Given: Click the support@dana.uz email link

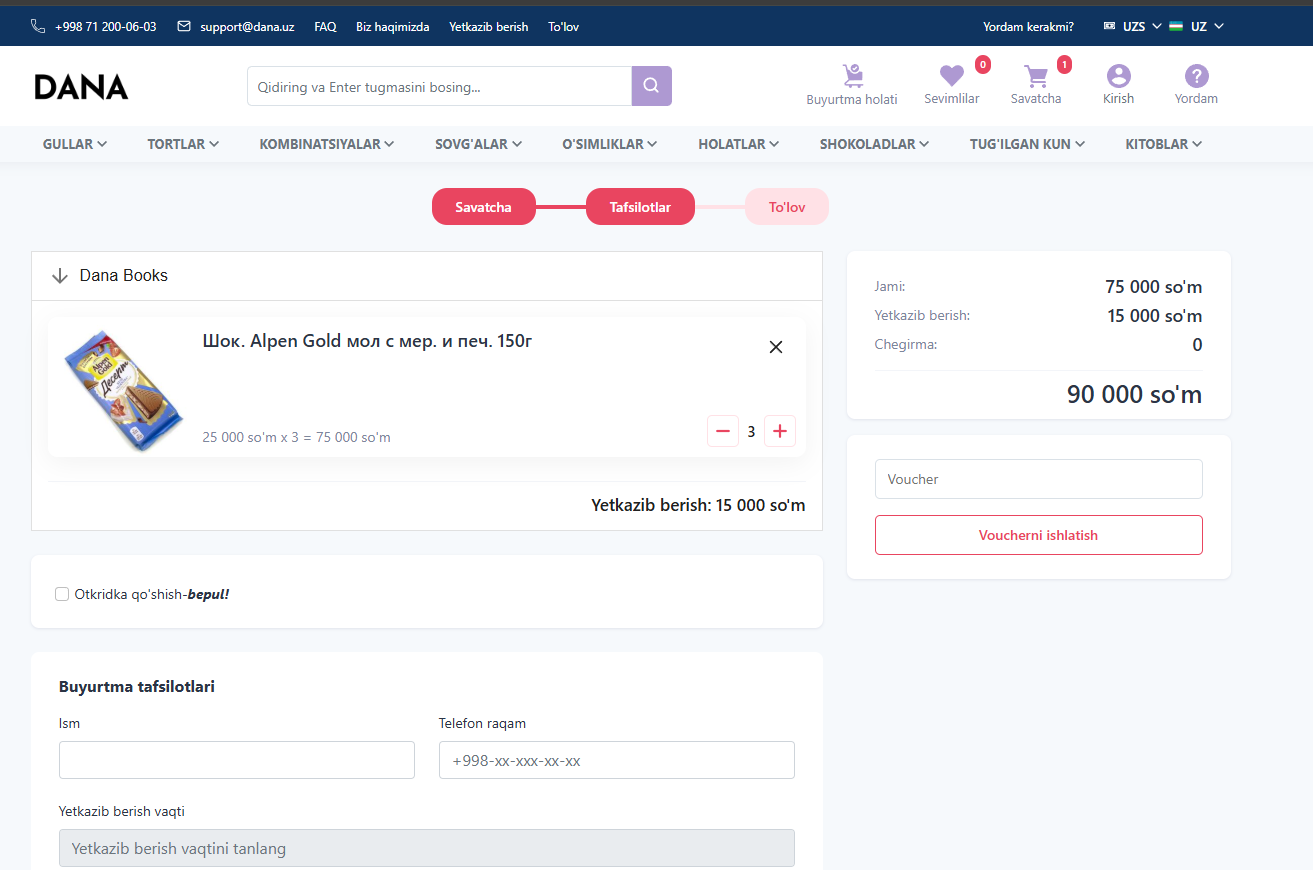Looking at the screenshot, I should 246,27.
